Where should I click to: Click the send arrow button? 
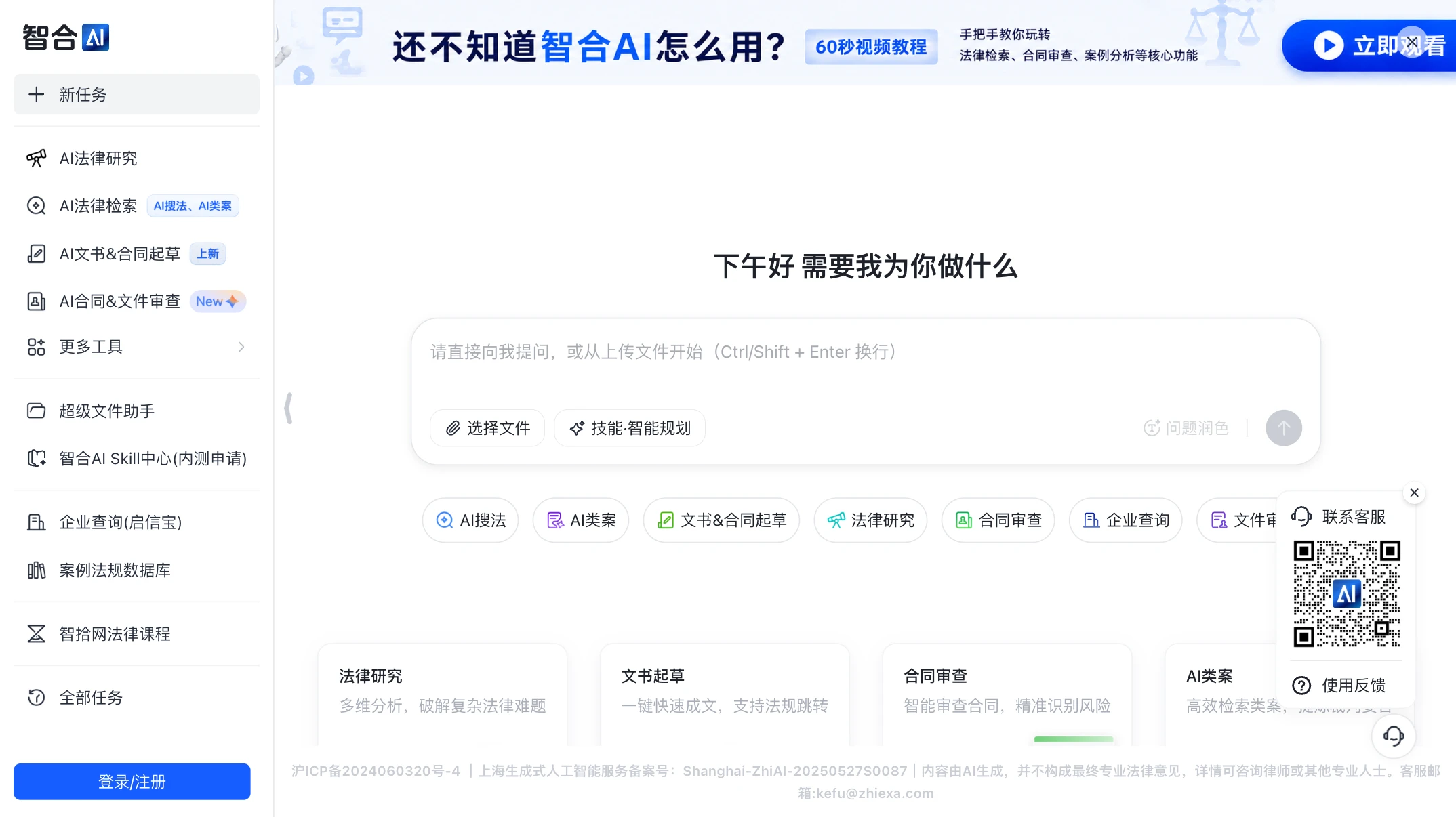(1284, 428)
